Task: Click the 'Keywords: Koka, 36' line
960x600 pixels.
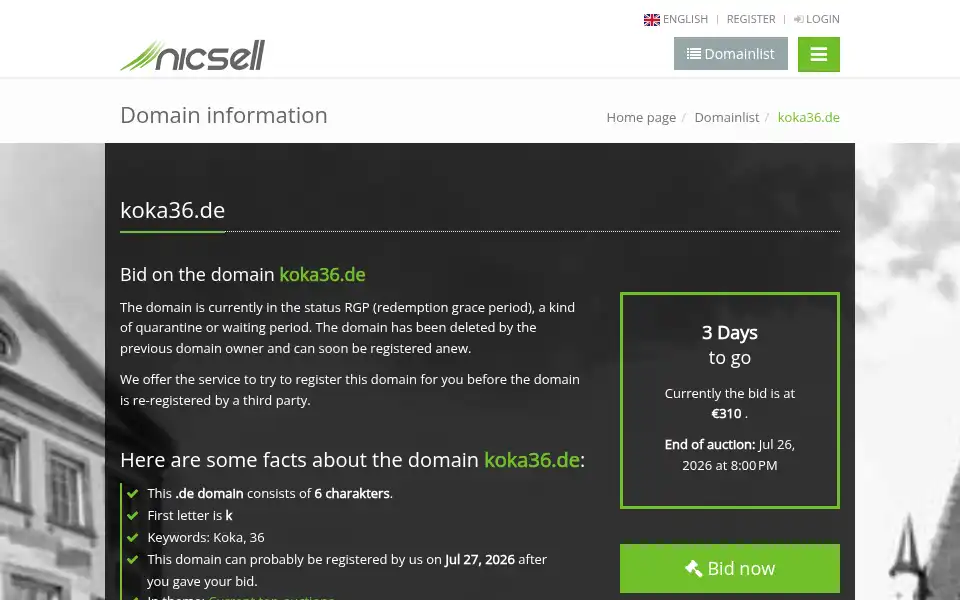Action: [206, 538]
